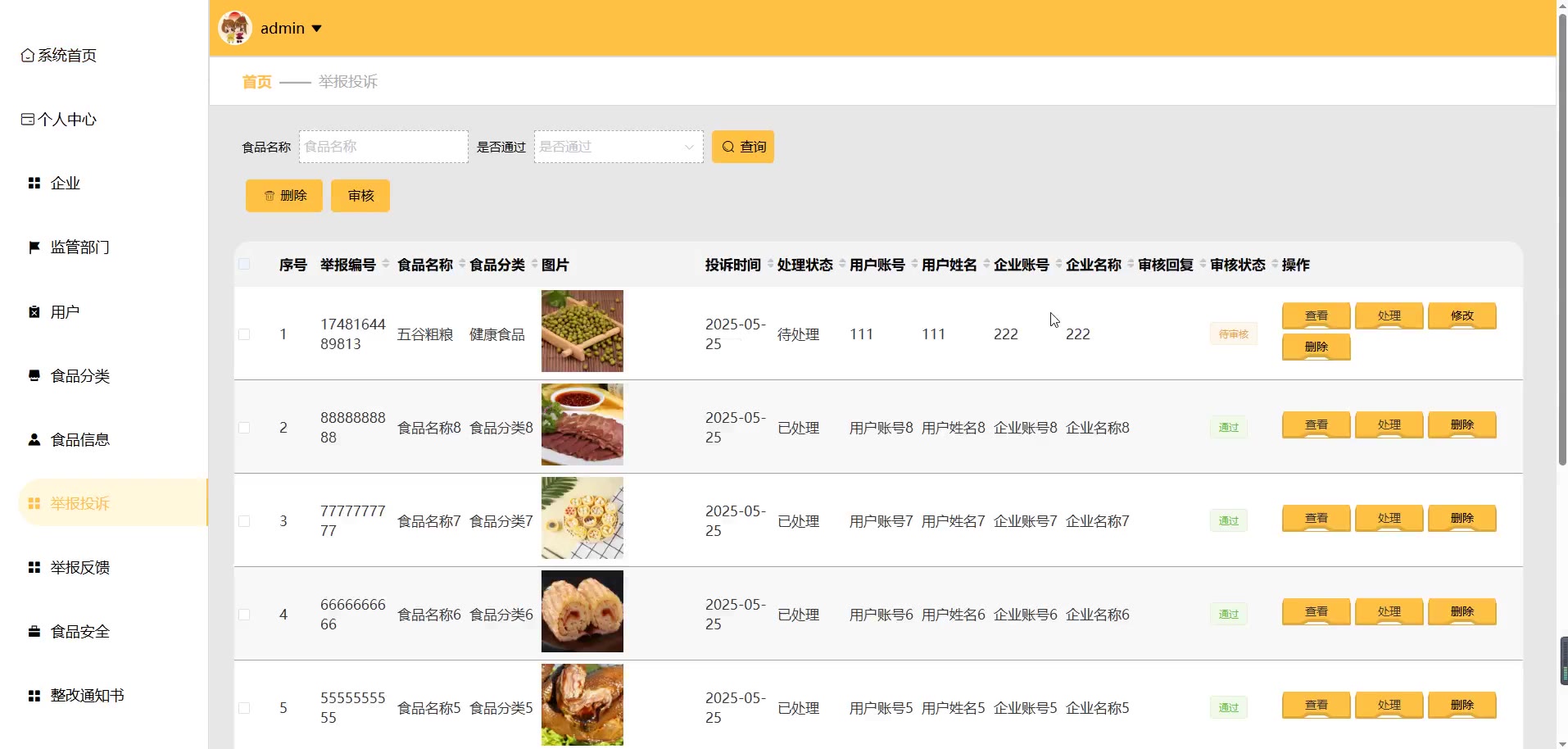This screenshot has height=749, width=1568.
Task: Click 查看 for the 食品名称8 row
Action: click(1316, 424)
